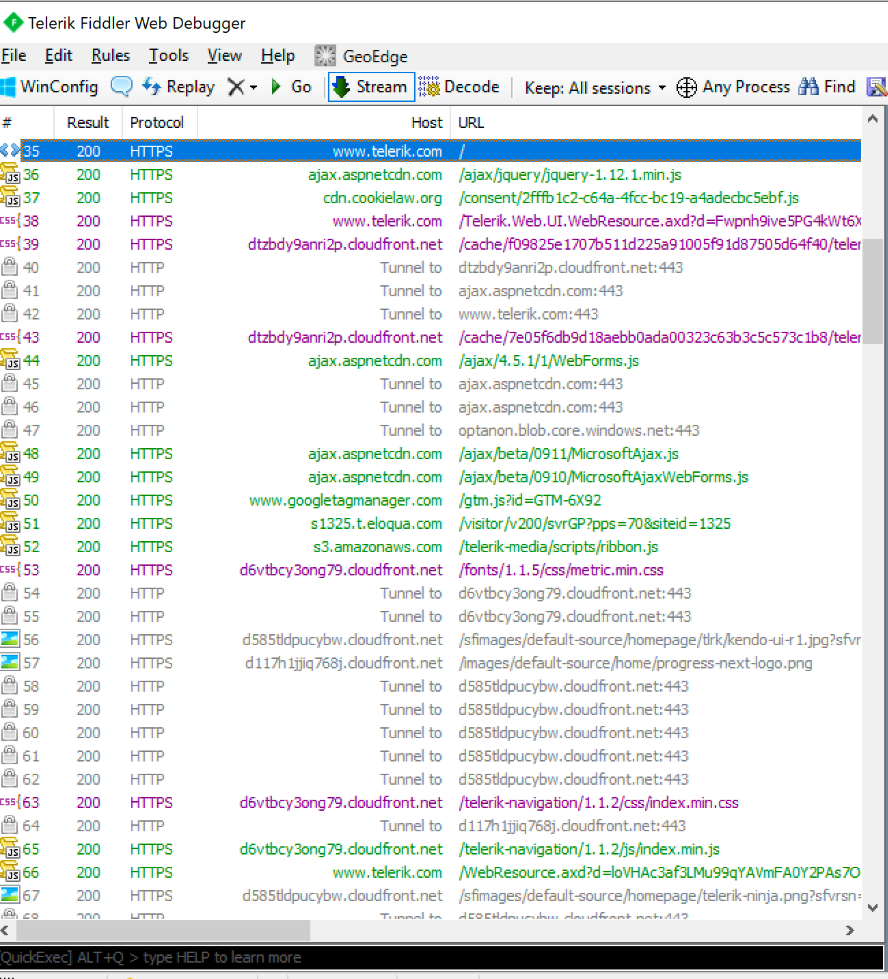Click the WinConfig Windows logo icon
The height and width of the screenshot is (979, 888).
click(x=7, y=87)
